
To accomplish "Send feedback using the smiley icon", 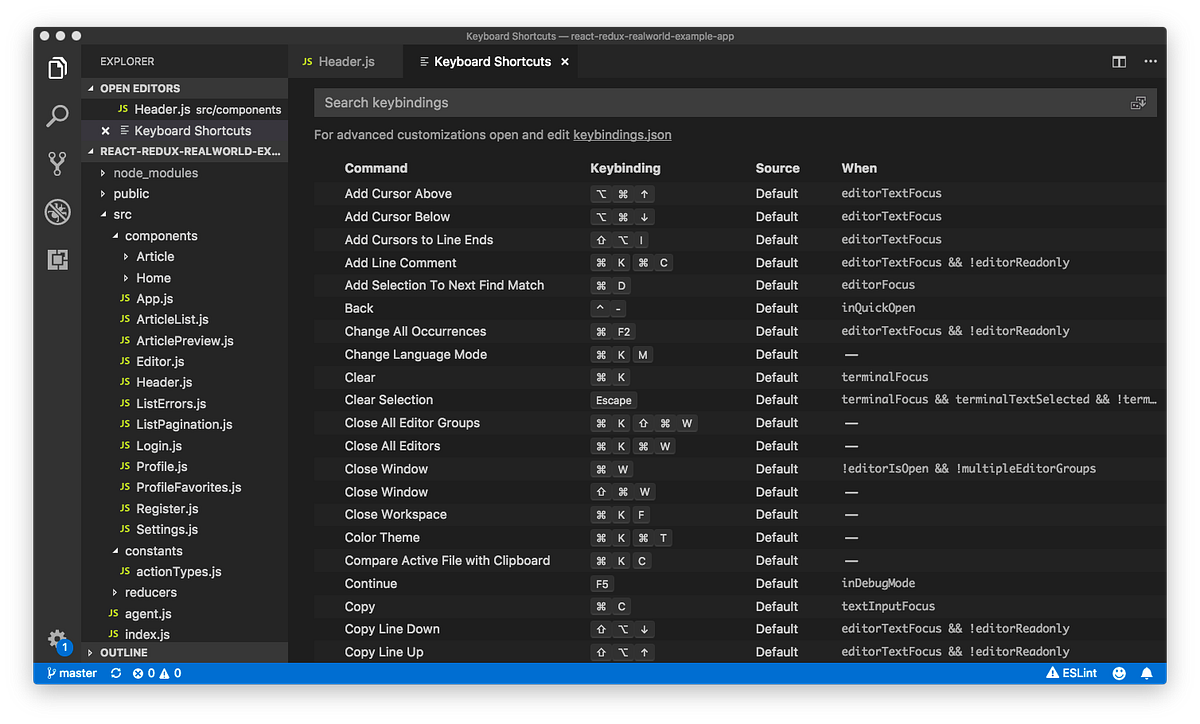I will 1120,673.
